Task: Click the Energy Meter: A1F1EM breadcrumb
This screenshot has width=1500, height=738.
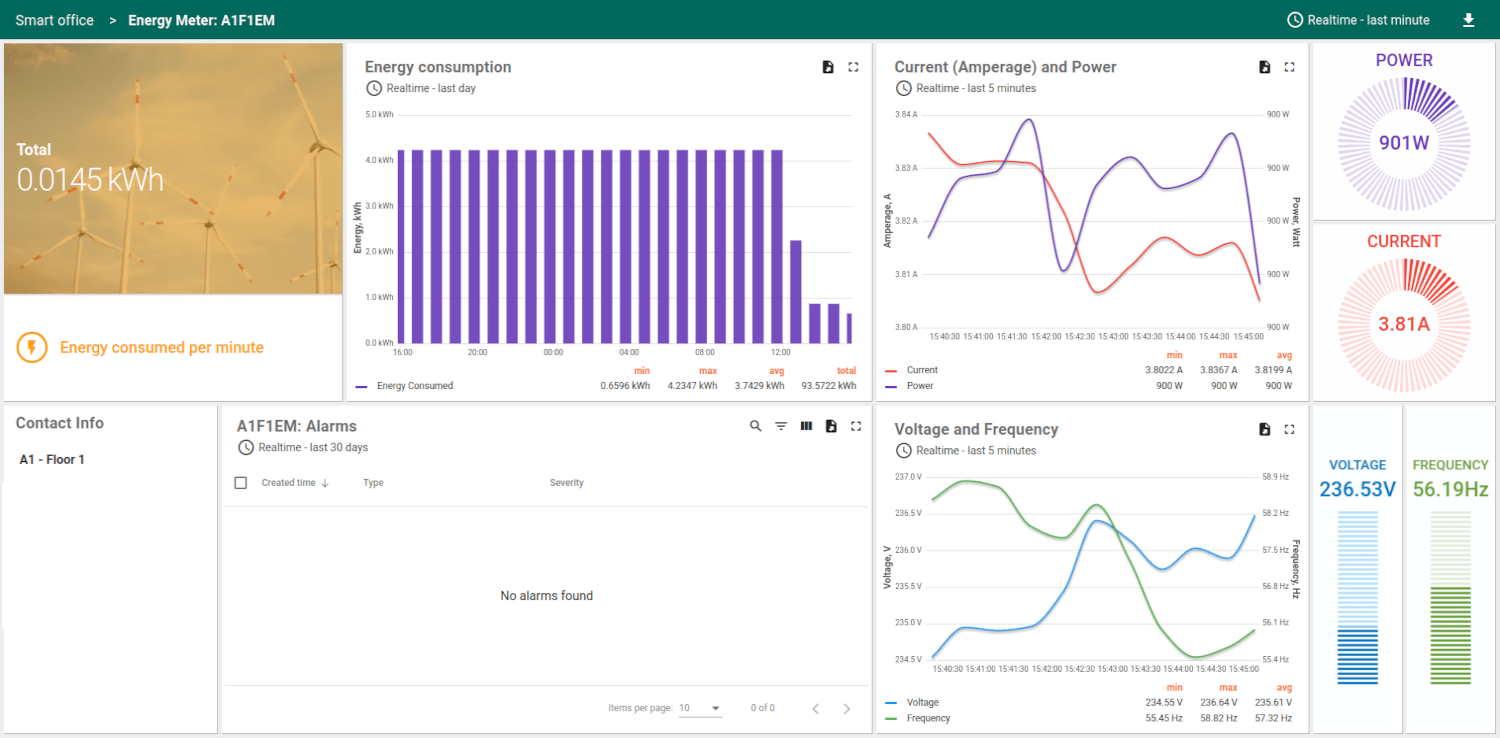Action: (x=201, y=20)
